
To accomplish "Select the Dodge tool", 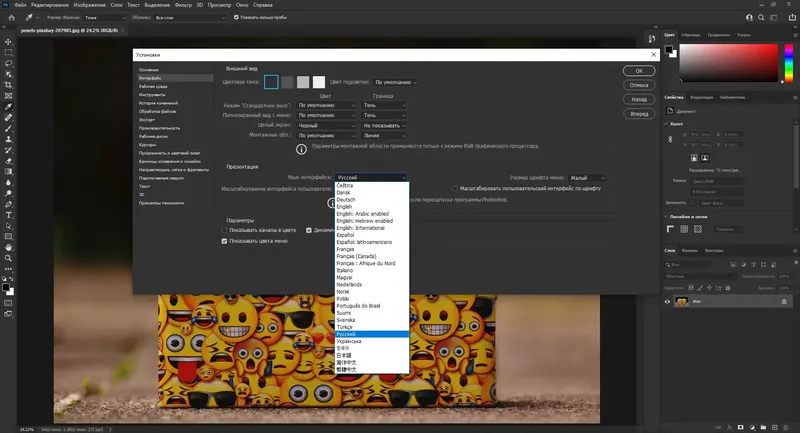I will click(x=8, y=193).
